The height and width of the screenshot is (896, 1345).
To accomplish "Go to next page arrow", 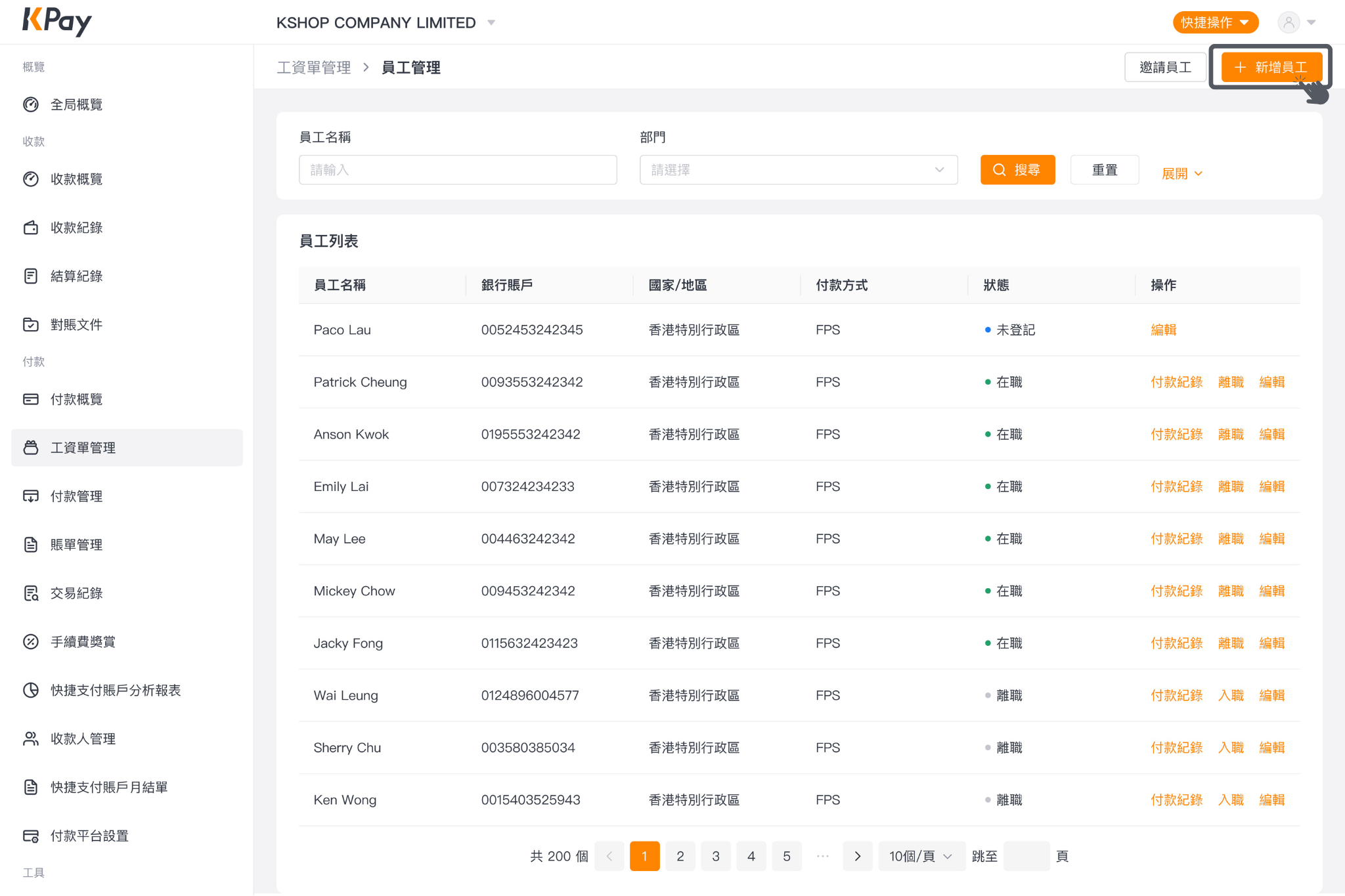I will point(857,856).
